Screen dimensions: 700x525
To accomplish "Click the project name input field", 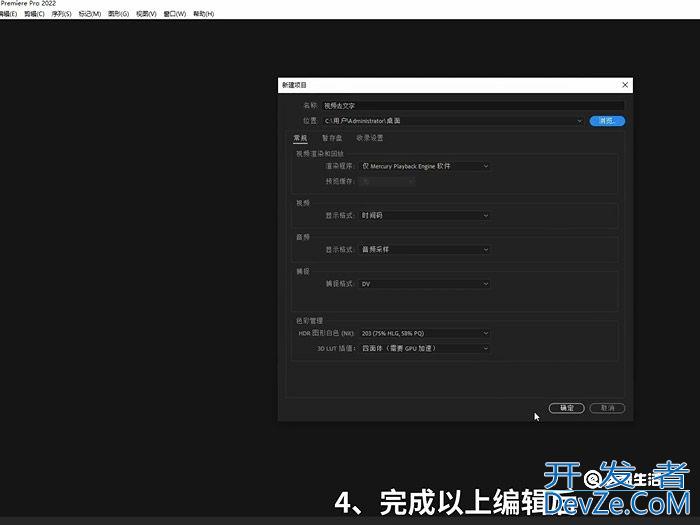I will click(x=473, y=106).
